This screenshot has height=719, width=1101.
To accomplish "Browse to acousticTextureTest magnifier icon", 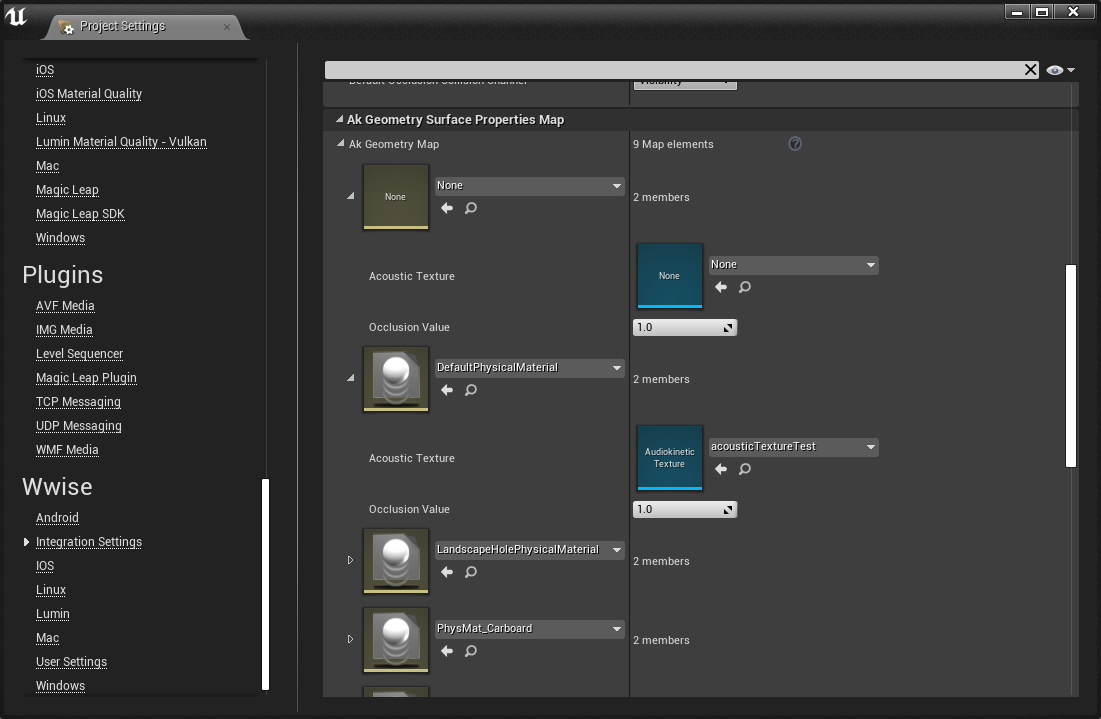I will coord(745,468).
